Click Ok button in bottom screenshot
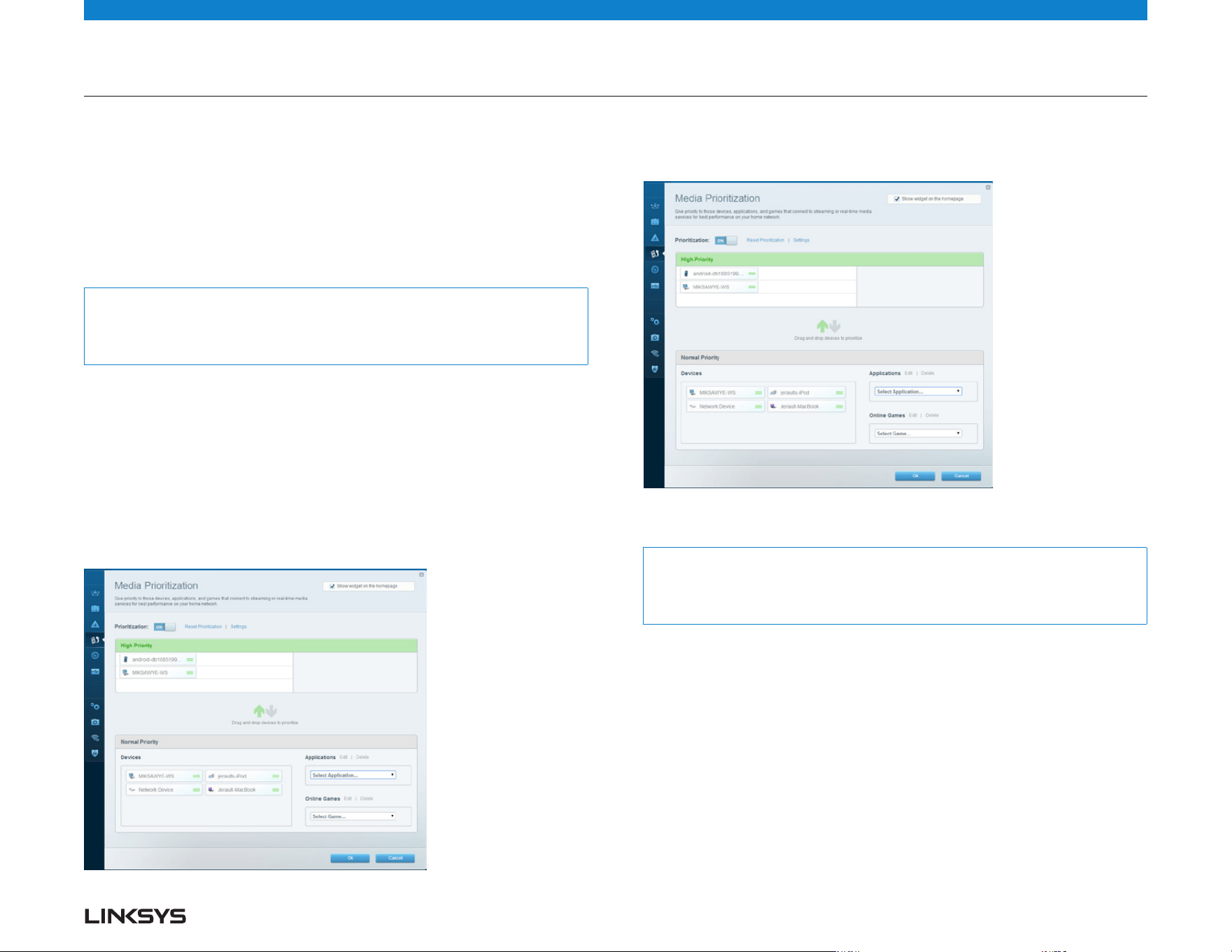Screen dimensions: 1232x952 (x=350, y=858)
